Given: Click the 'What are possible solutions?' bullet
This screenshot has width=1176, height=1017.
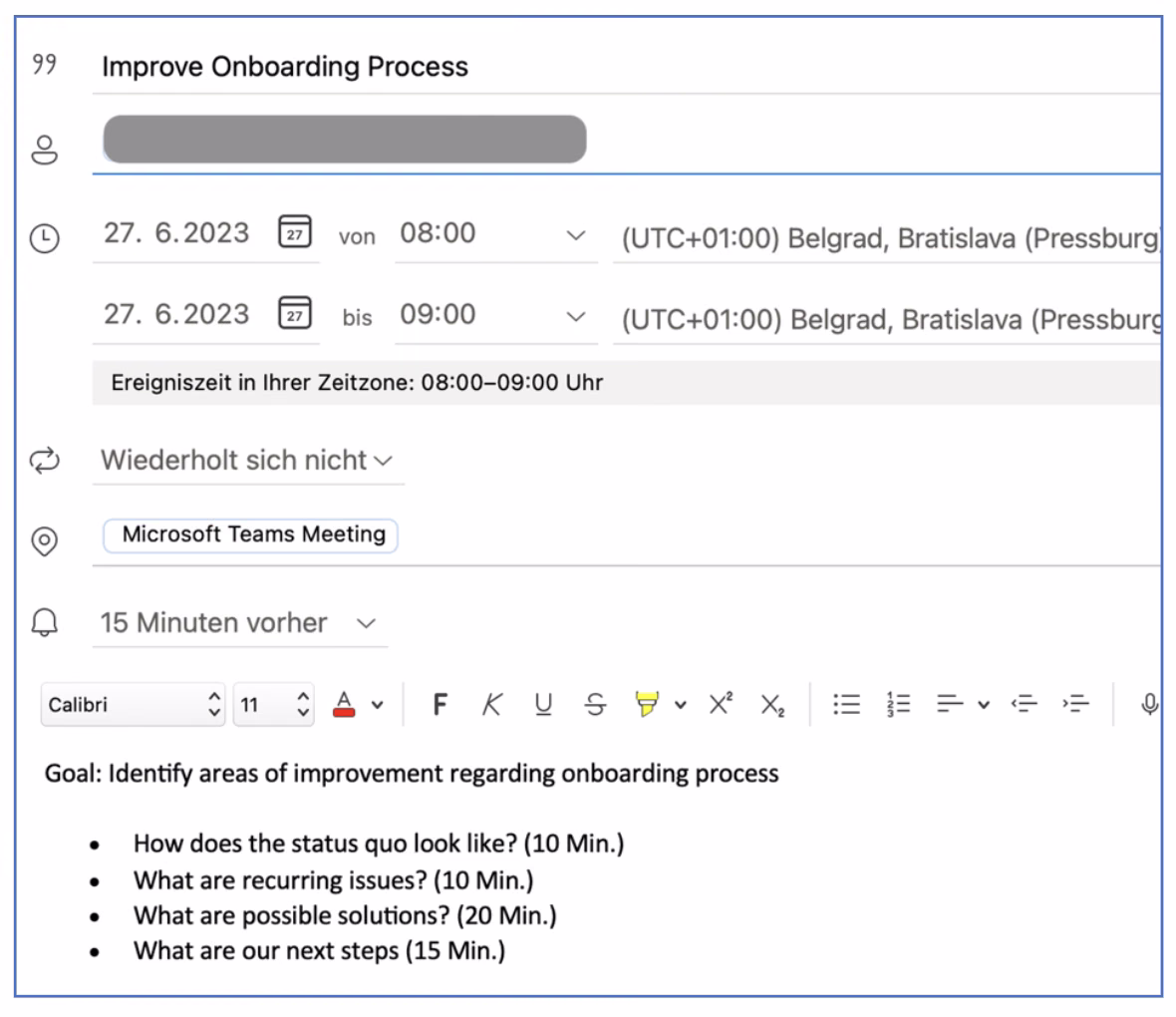Looking at the screenshot, I should (x=345, y=915).
